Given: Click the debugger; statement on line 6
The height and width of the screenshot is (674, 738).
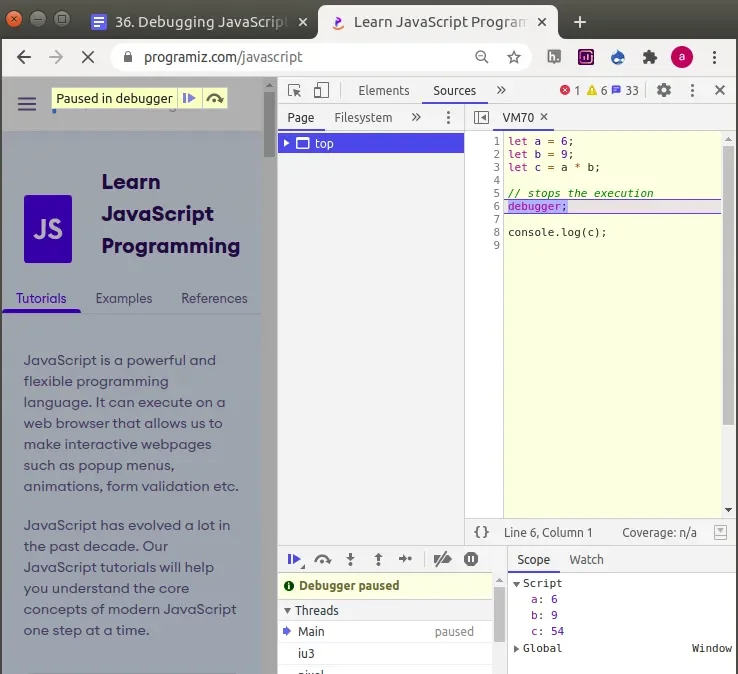Looking at the screenshot, I should pos(537,206).
